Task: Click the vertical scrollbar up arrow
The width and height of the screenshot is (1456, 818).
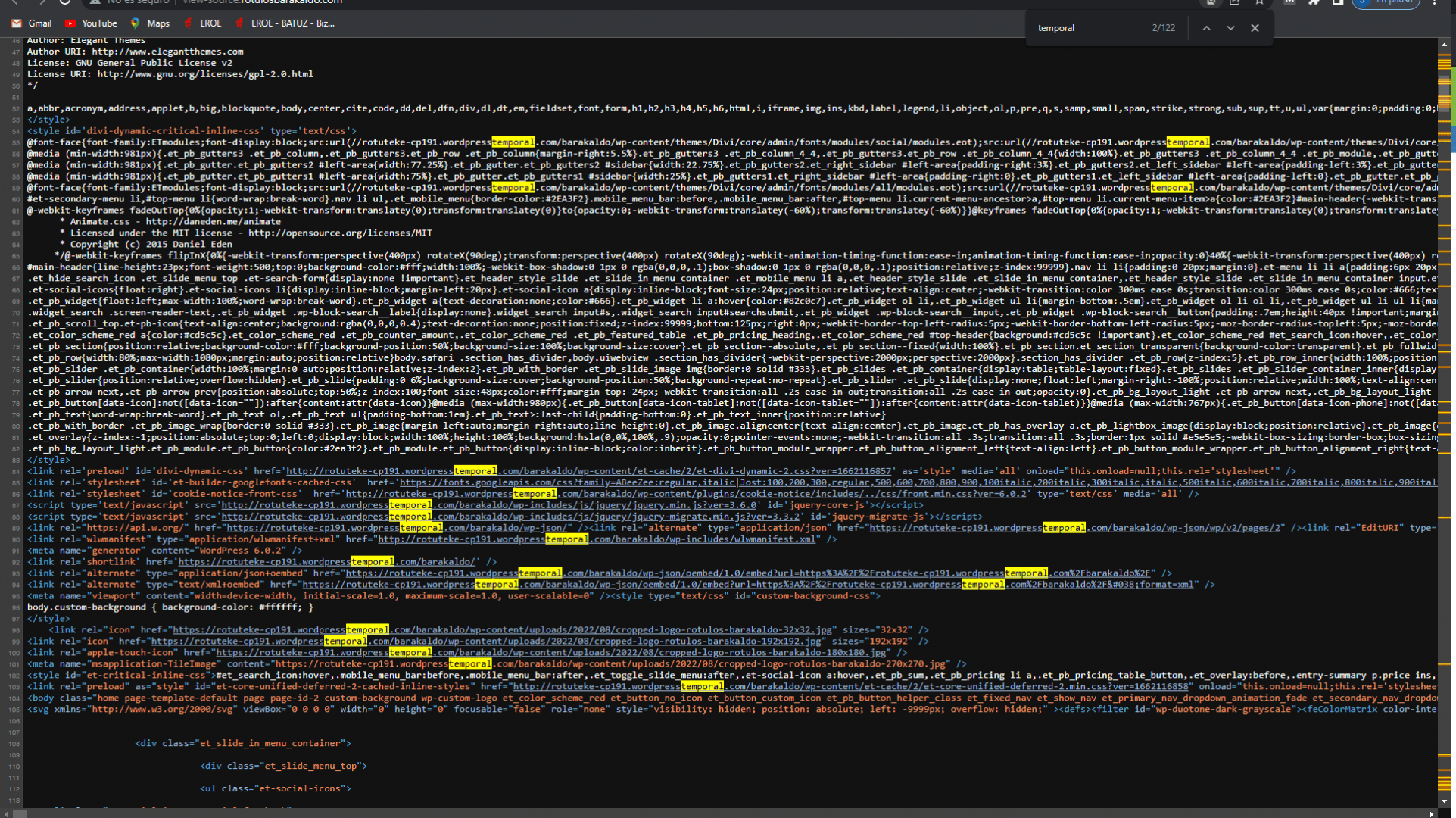Action: click(x=1444, y=45)
